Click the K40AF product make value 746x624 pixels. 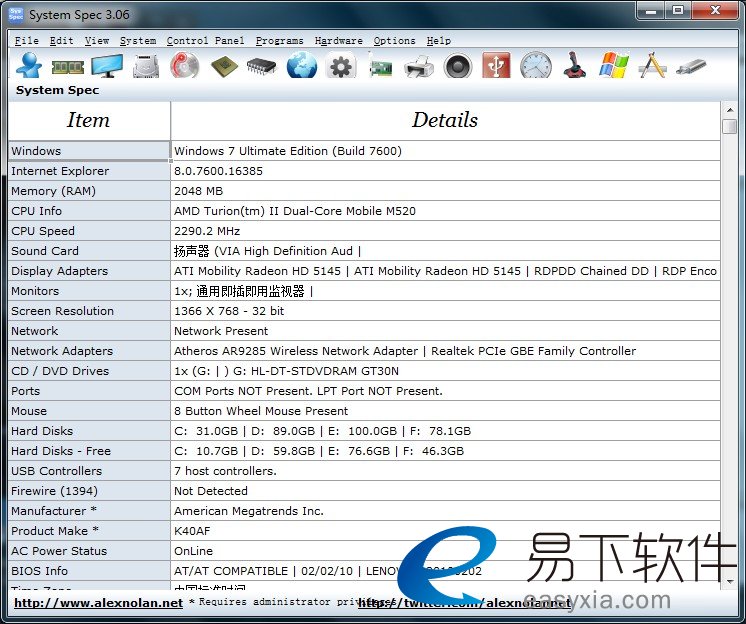tap(192, 530)
